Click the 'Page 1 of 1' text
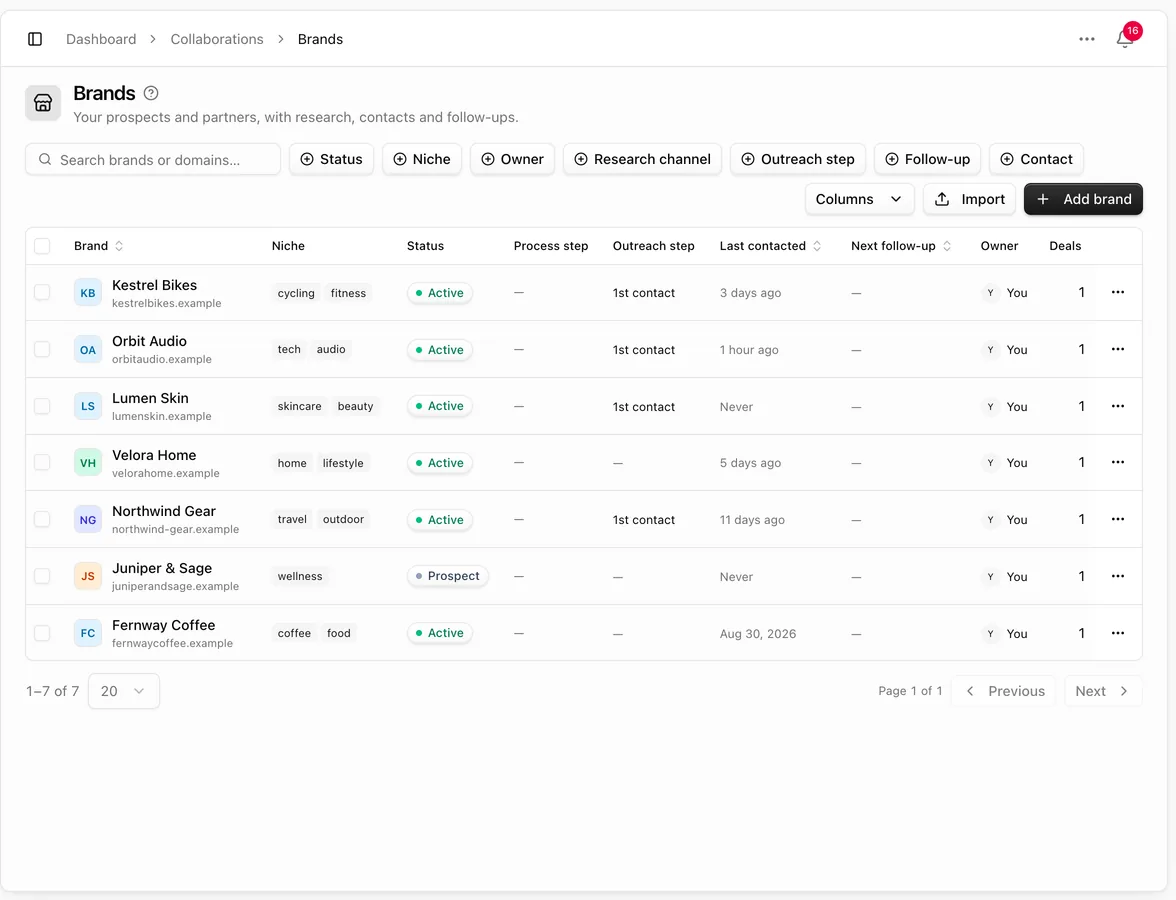 [910, 691]
